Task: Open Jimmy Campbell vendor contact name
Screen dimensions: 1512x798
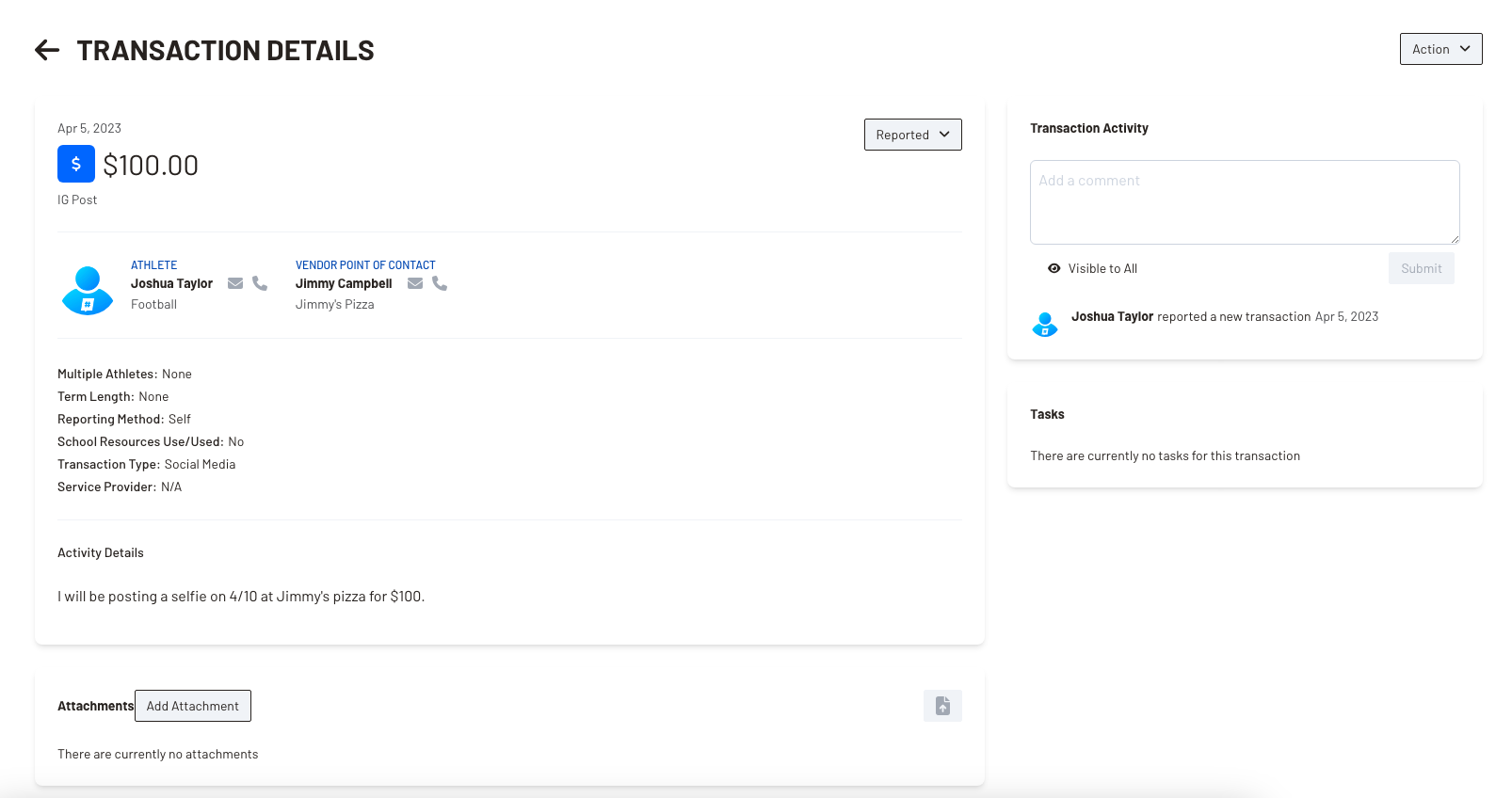Action: coord(344,283)
